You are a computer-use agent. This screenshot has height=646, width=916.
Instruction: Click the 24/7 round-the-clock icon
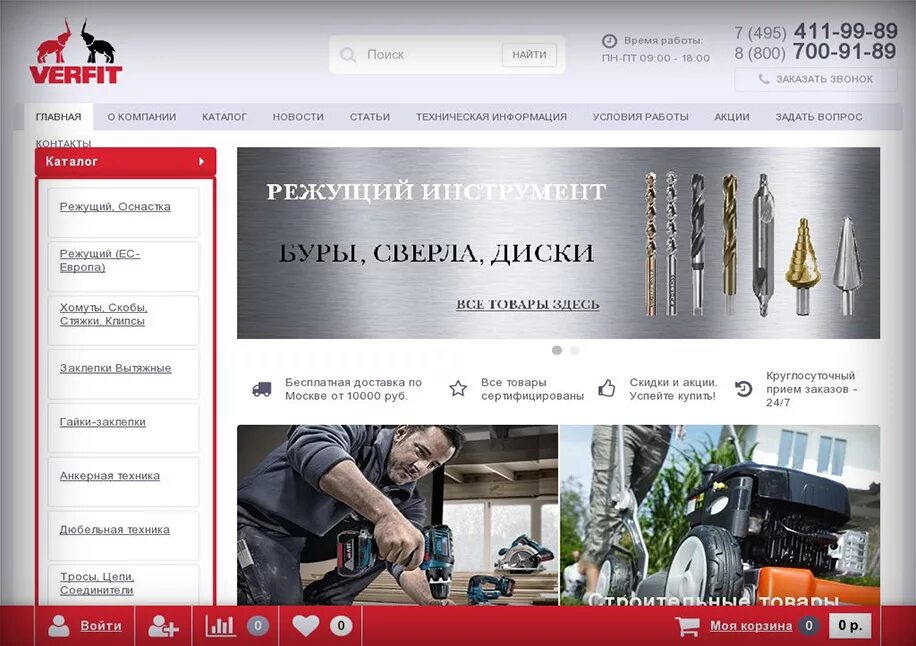744,388
